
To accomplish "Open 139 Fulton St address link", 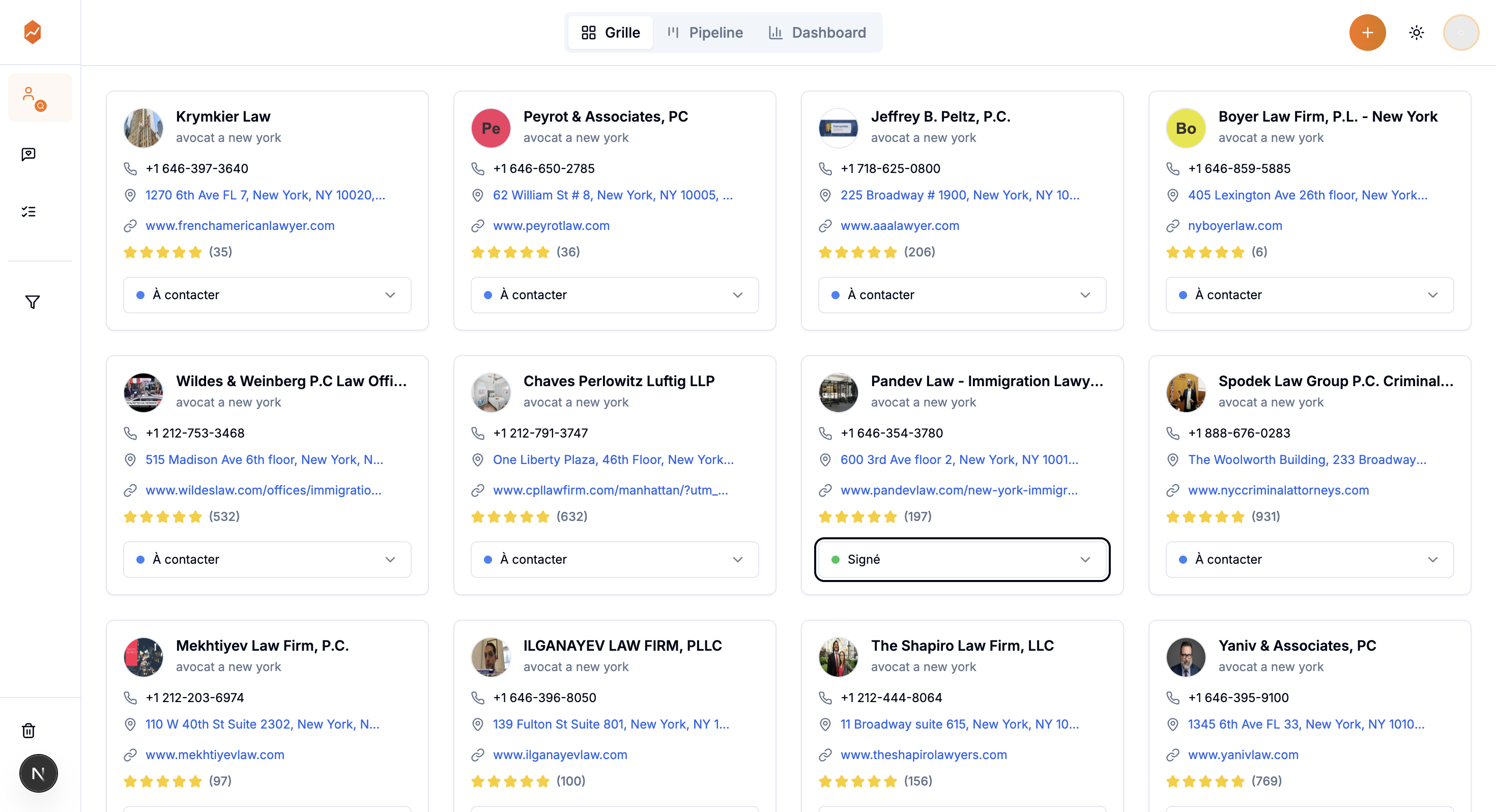I will pyautogui.click(x=611, y=724).
